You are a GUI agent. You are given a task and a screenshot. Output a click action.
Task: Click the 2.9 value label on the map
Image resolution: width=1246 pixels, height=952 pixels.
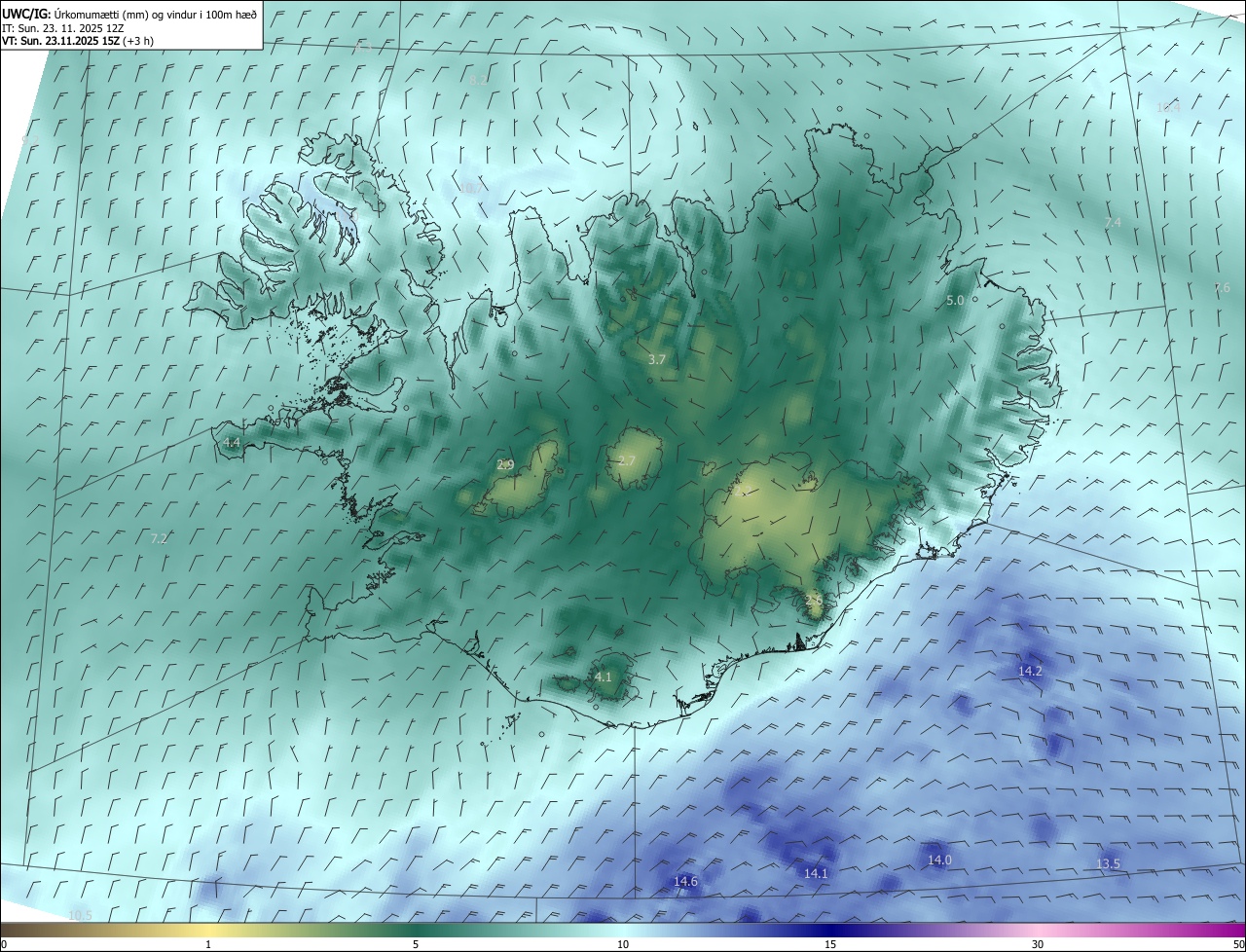coord(505,465)
